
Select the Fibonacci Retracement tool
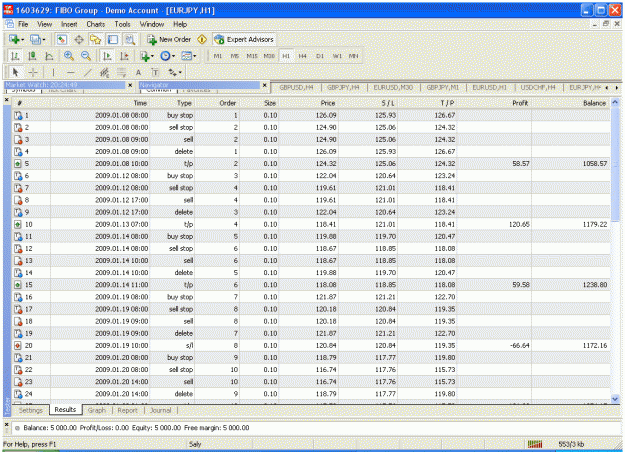tap(122, 73)
